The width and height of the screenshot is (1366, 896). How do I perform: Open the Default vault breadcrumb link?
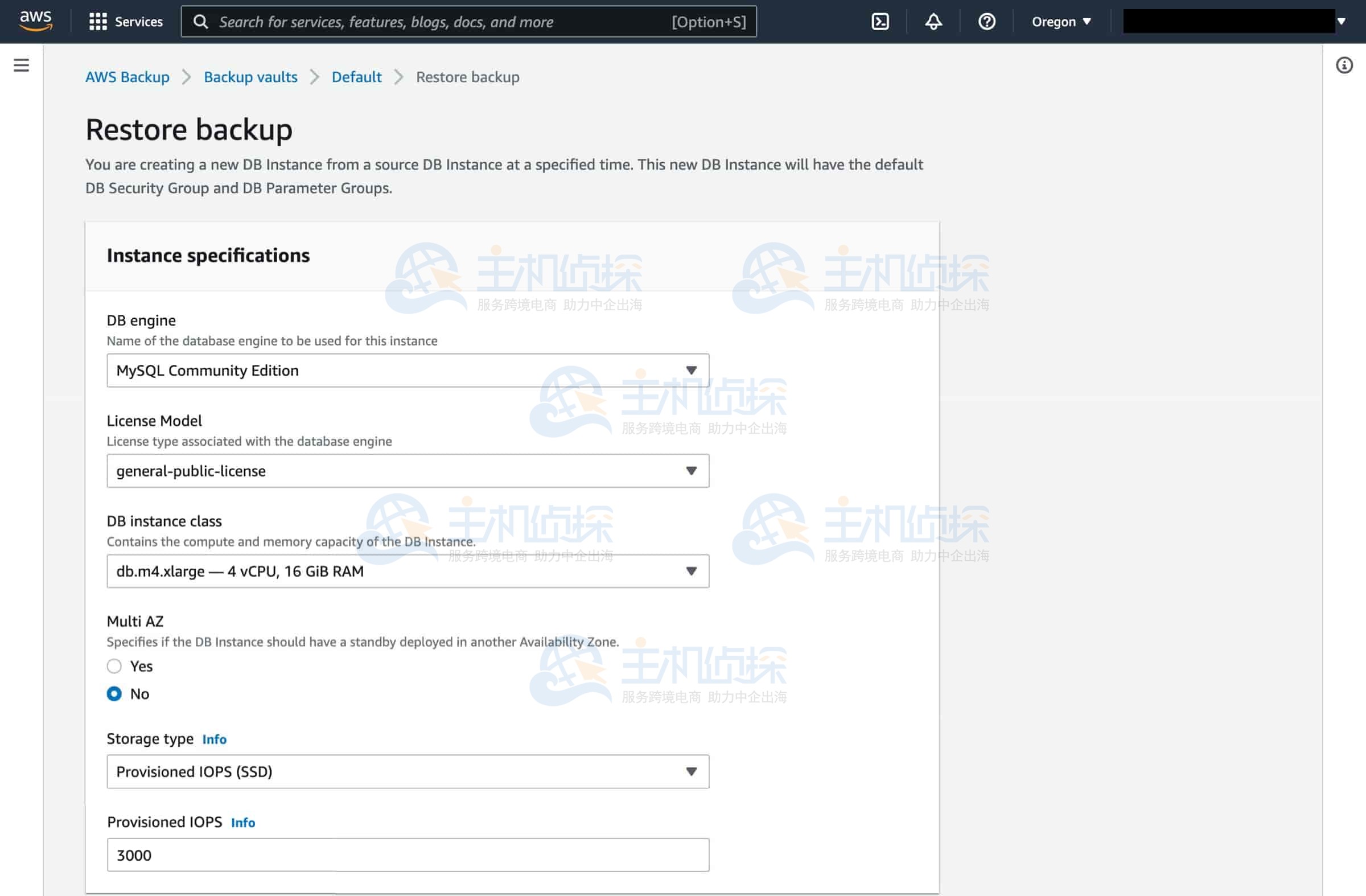(x=356, y=77)
